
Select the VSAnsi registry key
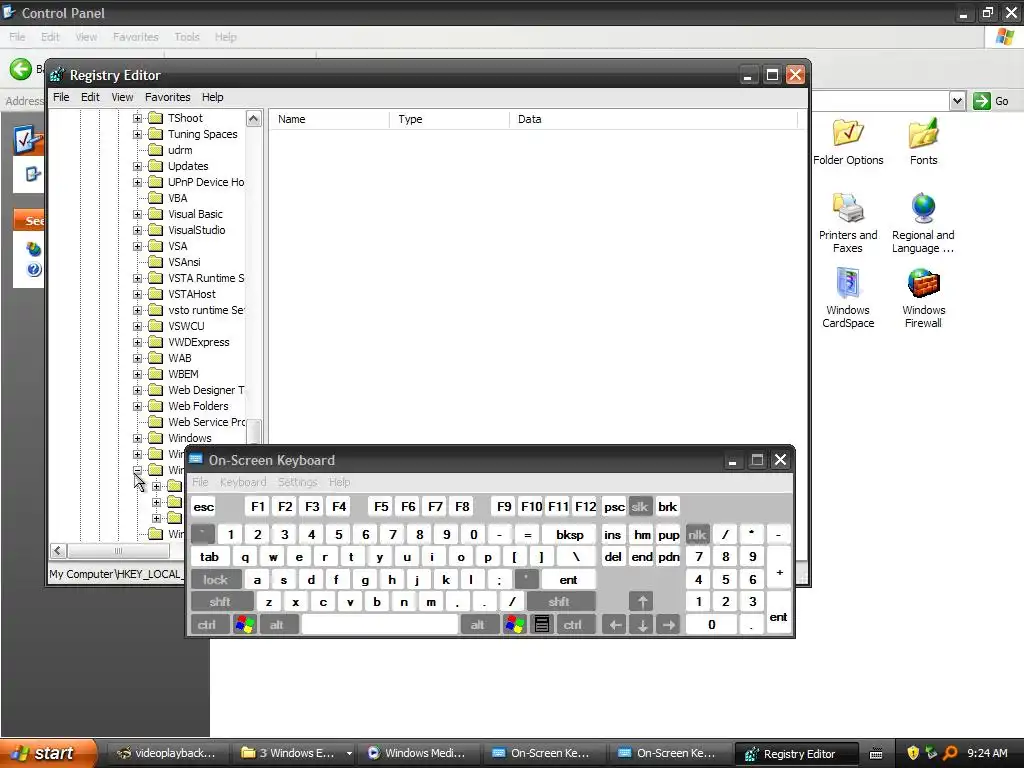[184, 262]
